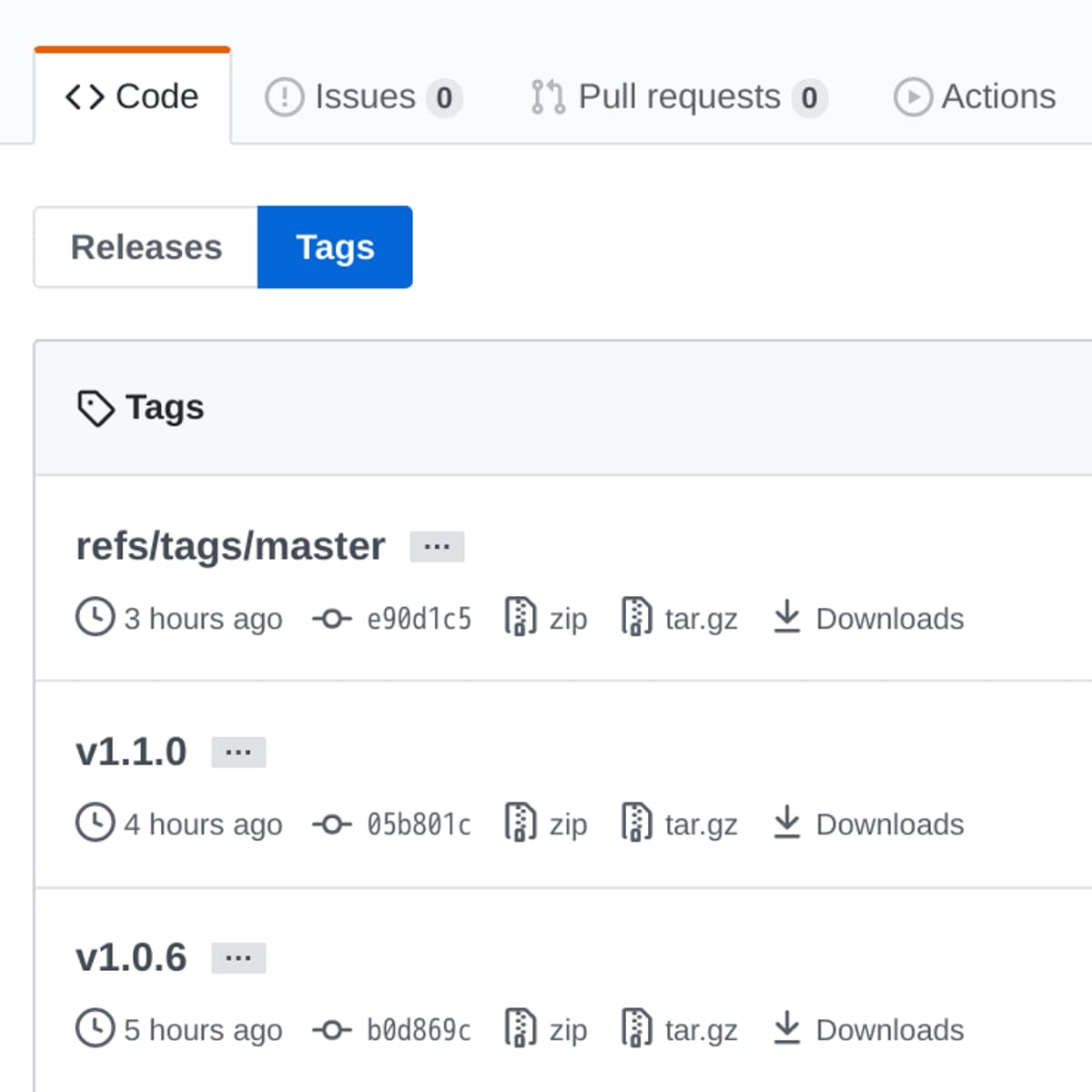Image resolution: width=1092 pixels, height=1092 pixels.
Task: Expand ellipsis next to refs/tags/master
Action: (x=437, y=547)
